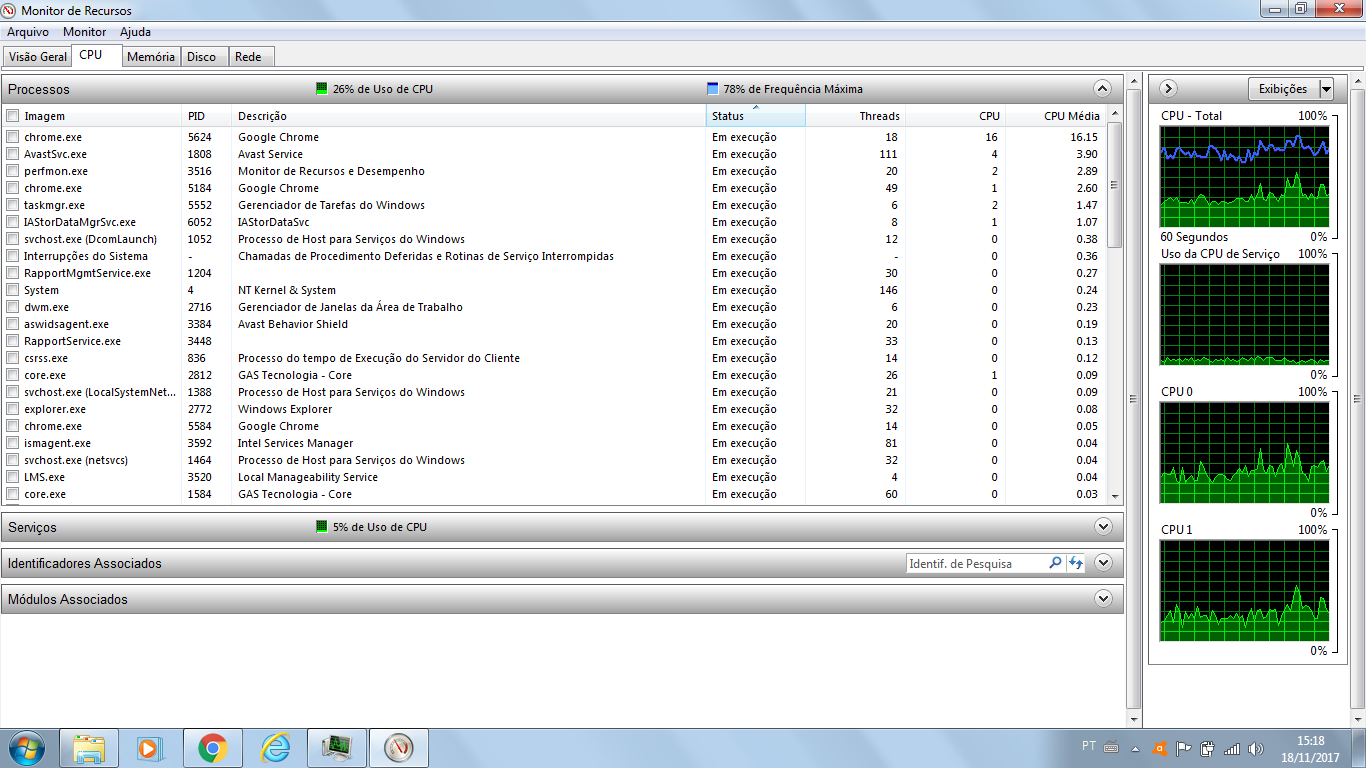Open Internet Explorer from taskbar

click(274, 748)
